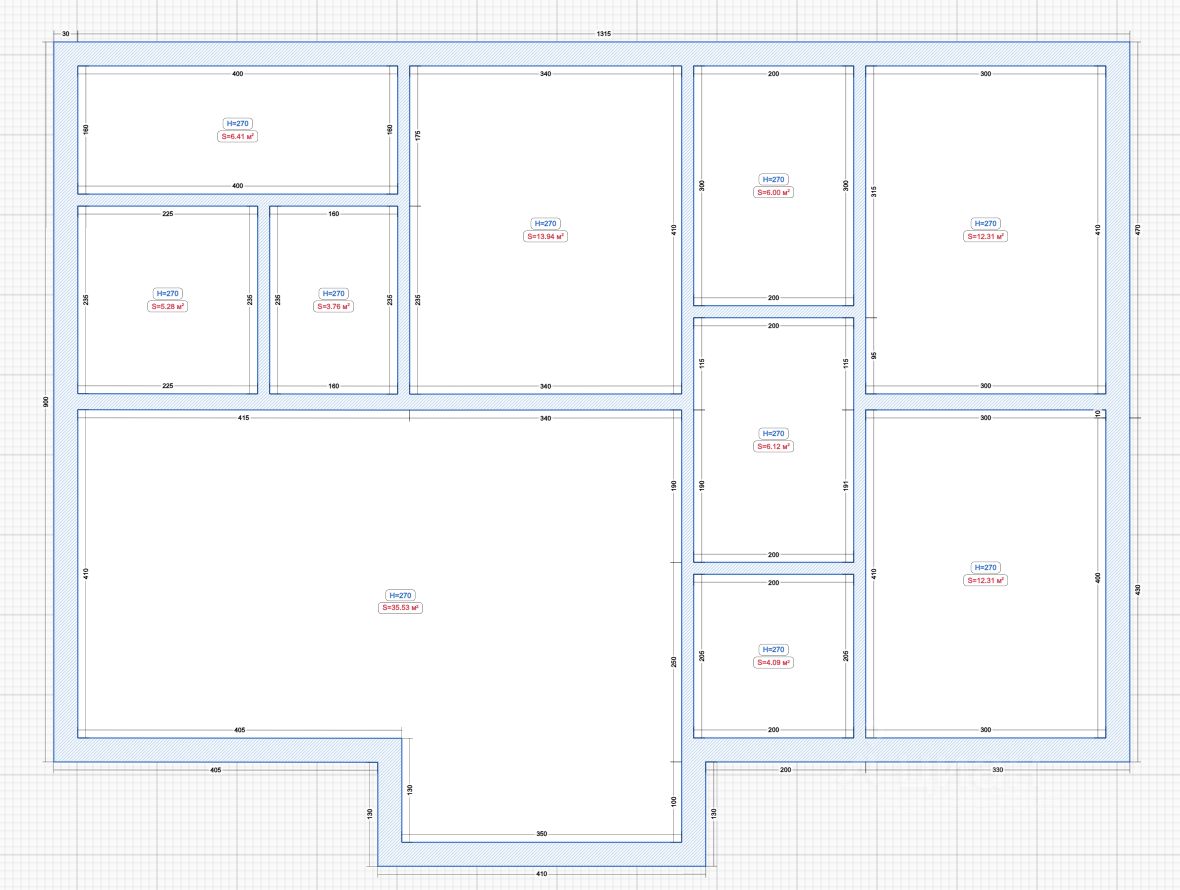The width and height of the screenshot is (1180, 890).
Task: Click the S=6.00 м² area label
Action: [x=774, y=193]
